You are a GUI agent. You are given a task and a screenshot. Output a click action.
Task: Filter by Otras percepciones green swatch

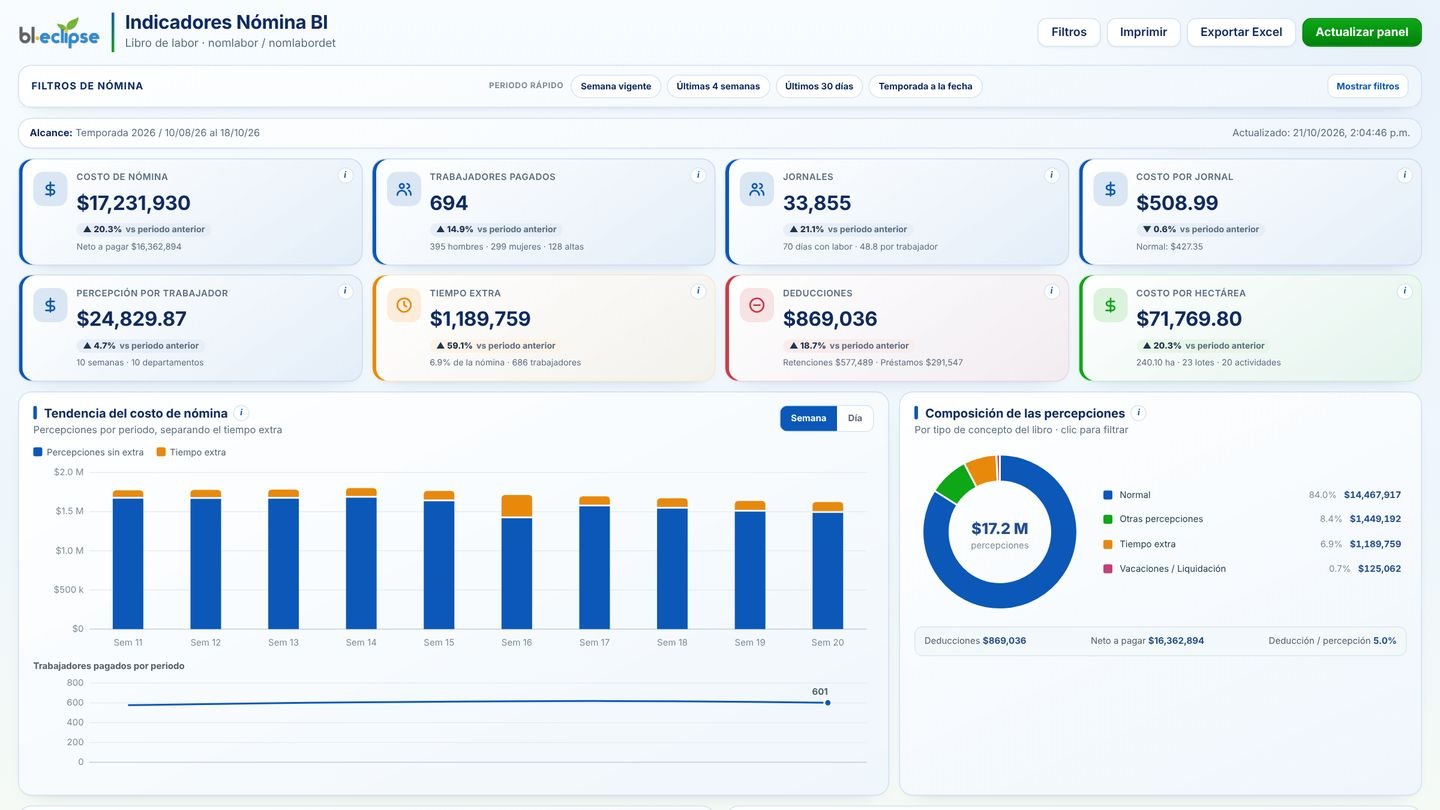coord(1108,519)
